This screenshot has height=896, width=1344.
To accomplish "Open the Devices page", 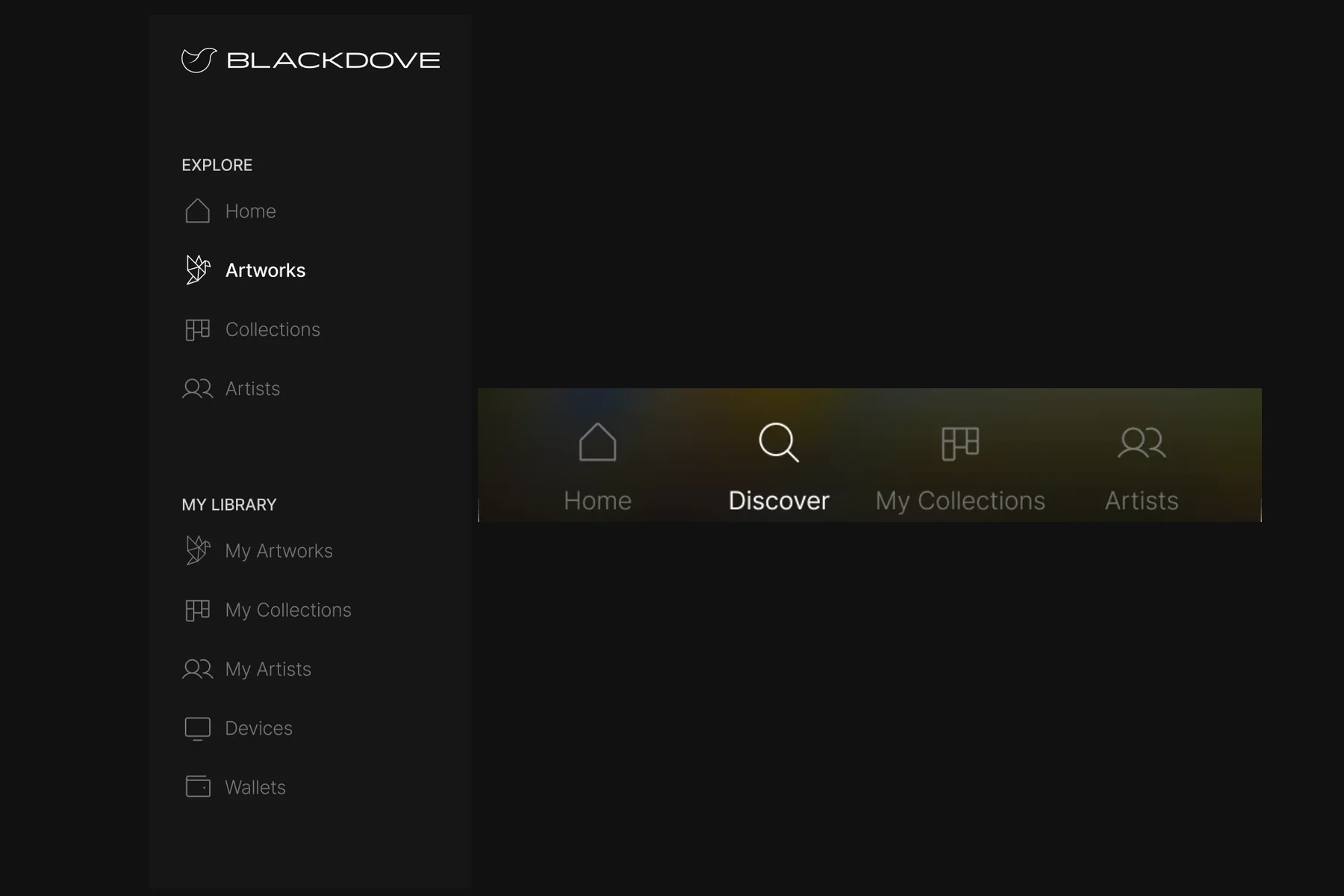I will pyautogui.click(x=258, y=728).
